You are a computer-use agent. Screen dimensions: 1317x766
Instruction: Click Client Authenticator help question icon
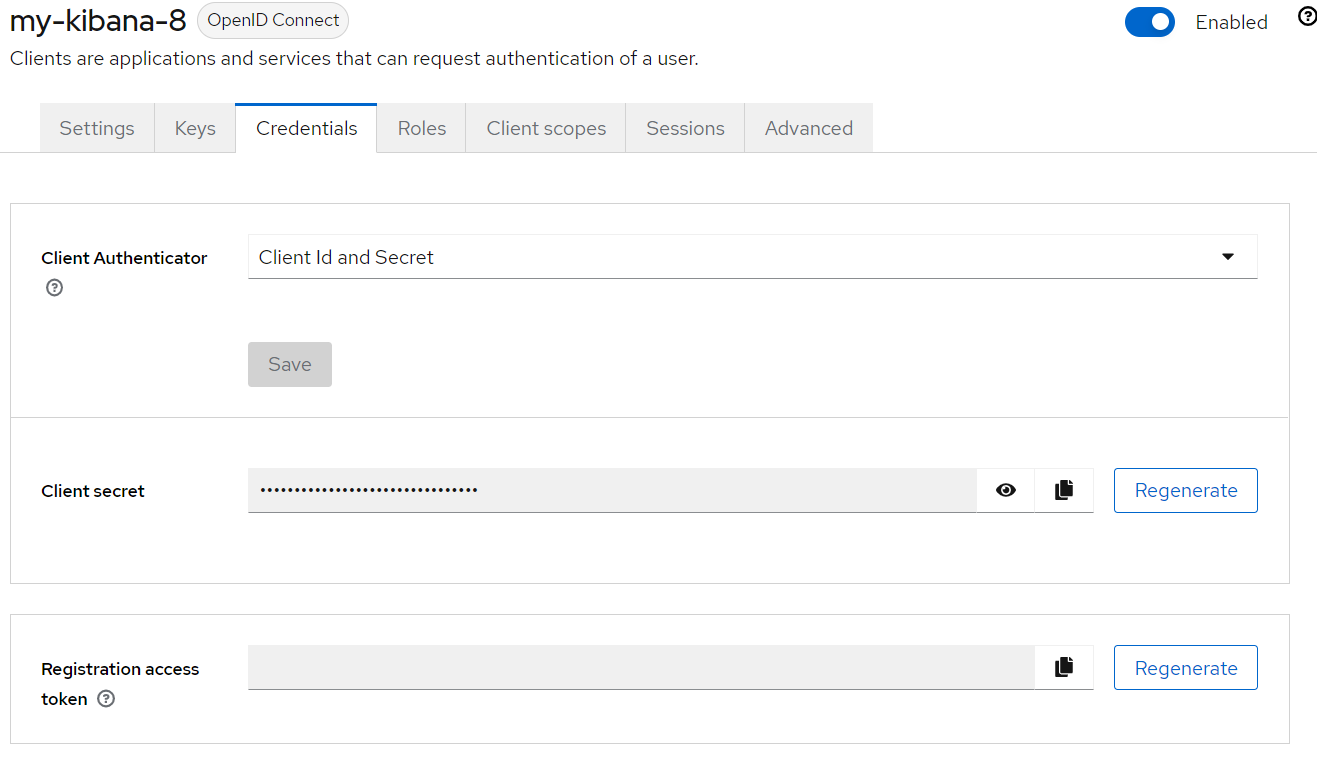click(55, 288)
